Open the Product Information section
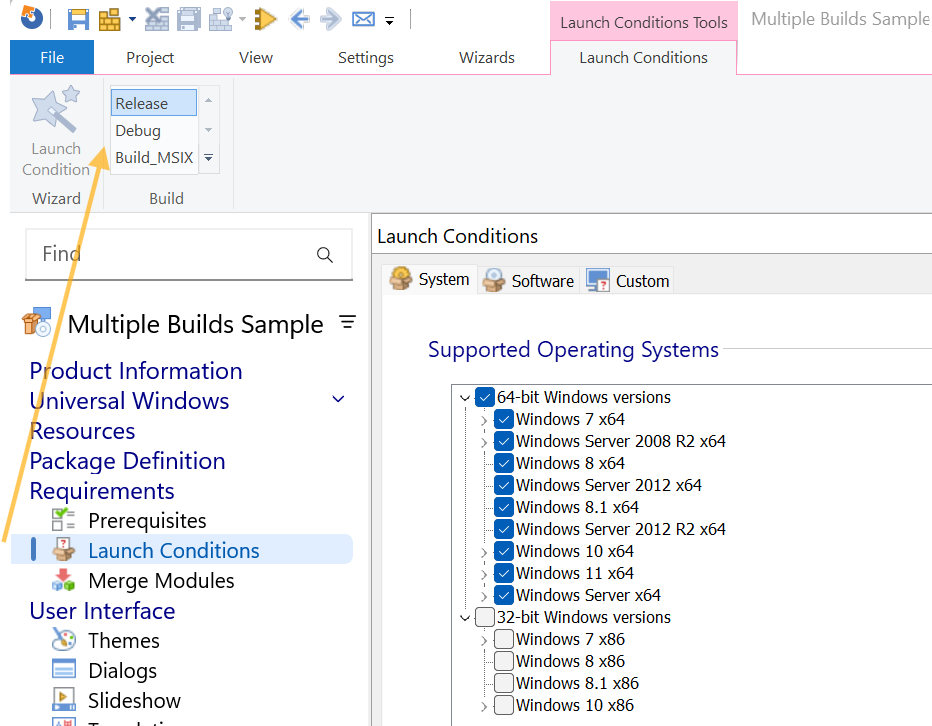 (x=136, y=371)
